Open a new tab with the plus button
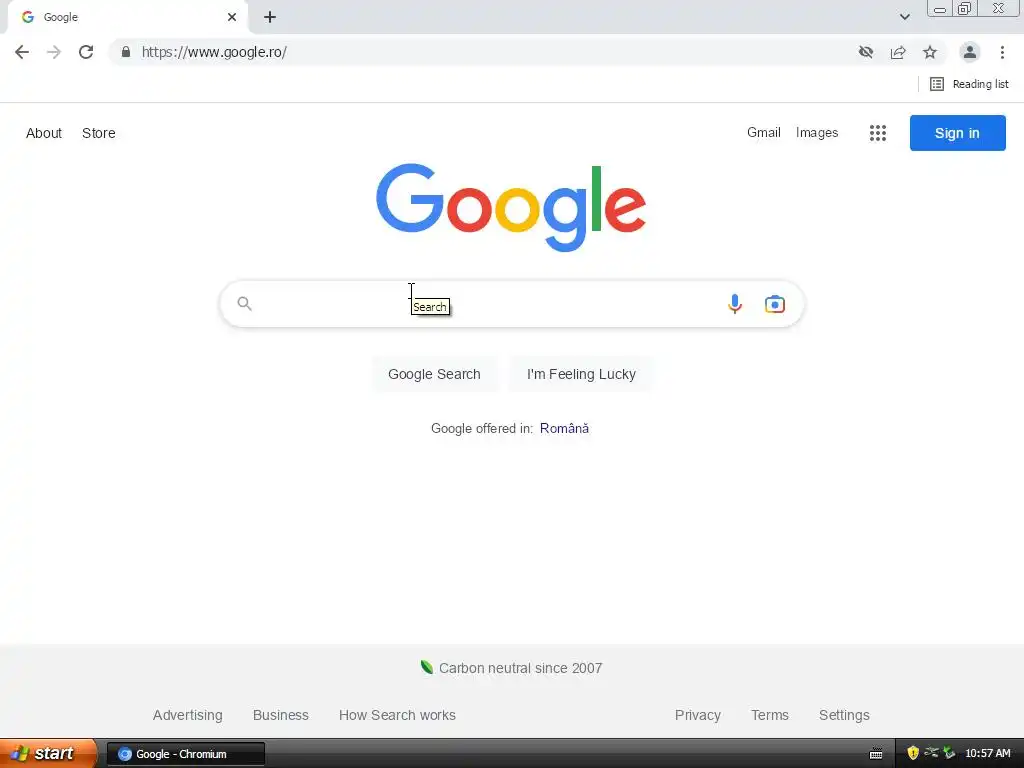 click(x=270, y=17)
